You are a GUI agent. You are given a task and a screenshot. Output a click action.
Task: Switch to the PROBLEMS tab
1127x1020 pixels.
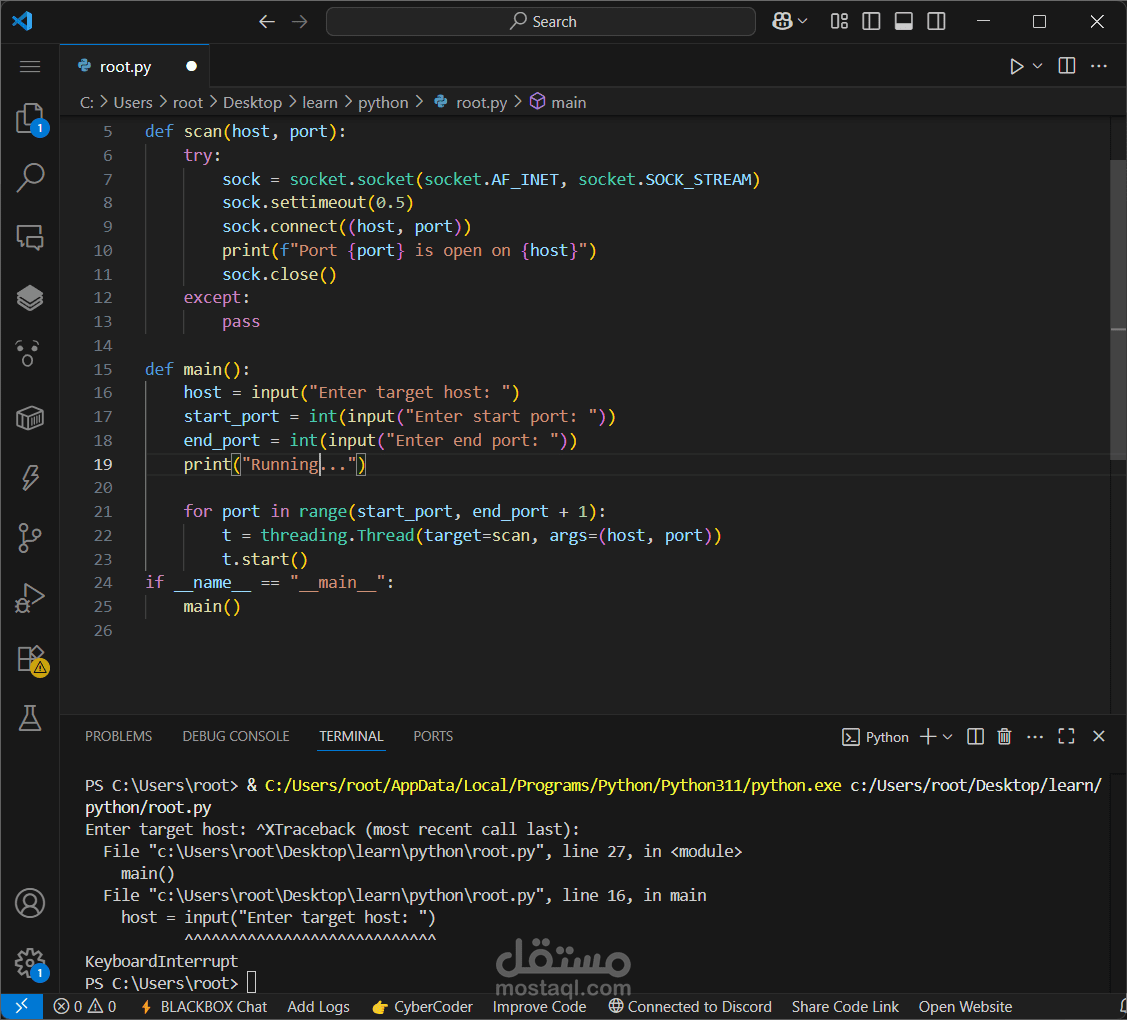click(119, 737)
